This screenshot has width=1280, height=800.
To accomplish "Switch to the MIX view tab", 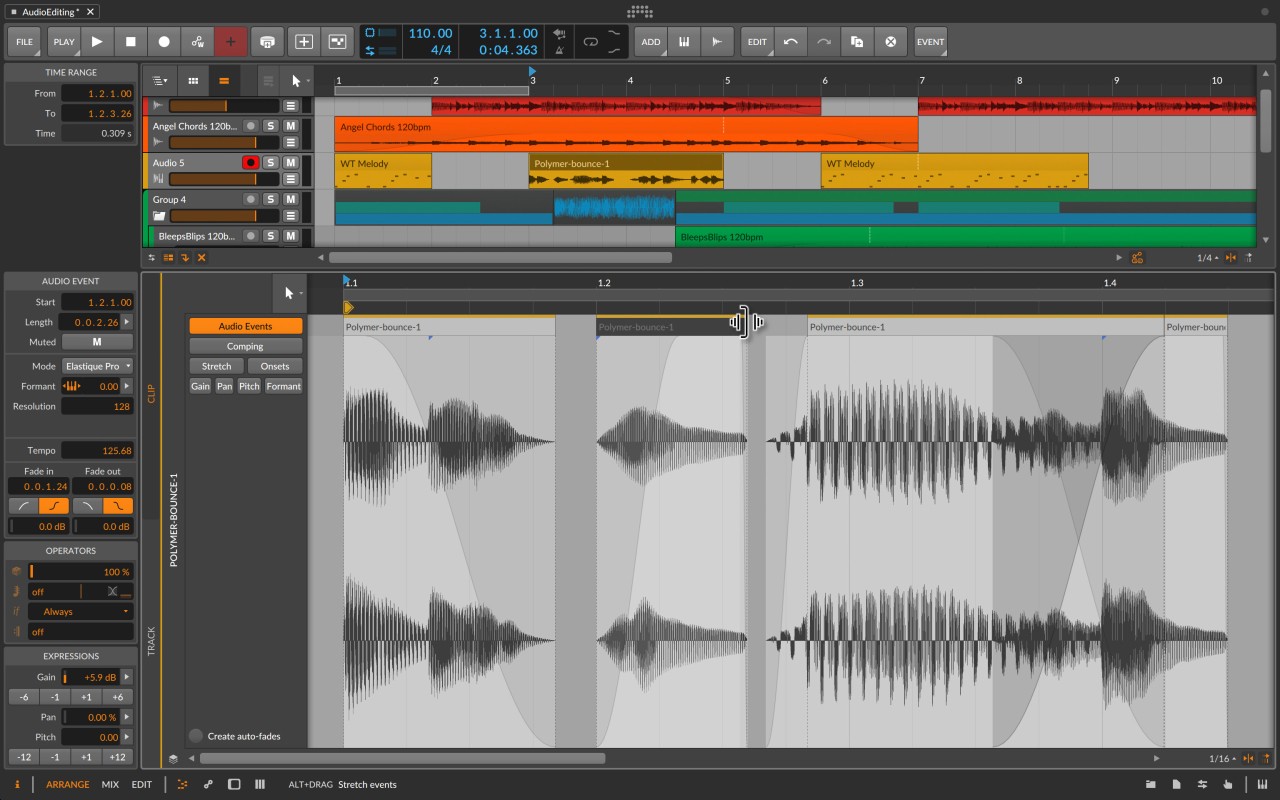I will coord(110,784).
